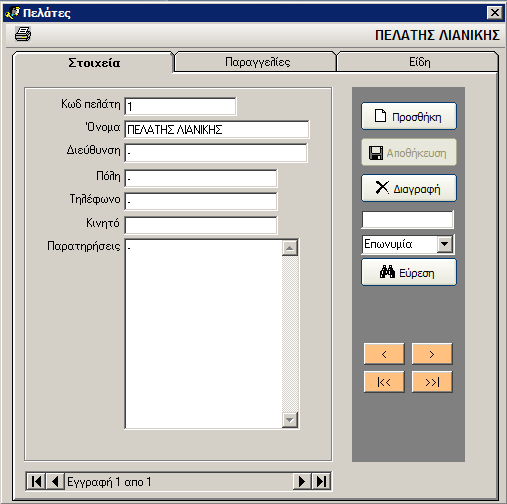Screen dimensions: 507x504
Task: Click the Αποθήκευση save button
Action: [x=409, y=153]
